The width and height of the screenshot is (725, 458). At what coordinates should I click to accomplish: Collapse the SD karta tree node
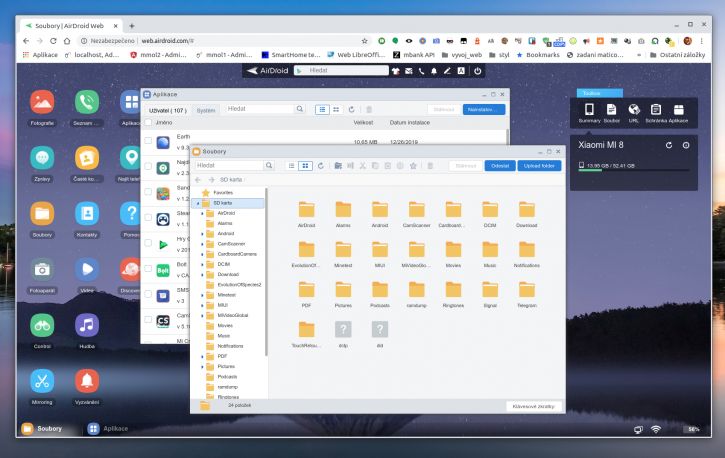(x=198, y=203)
